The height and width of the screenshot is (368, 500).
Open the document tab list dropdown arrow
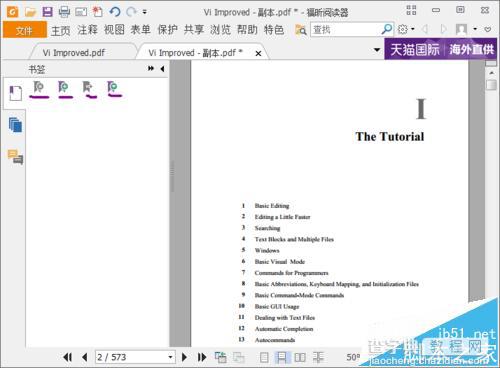click(377, 50)
